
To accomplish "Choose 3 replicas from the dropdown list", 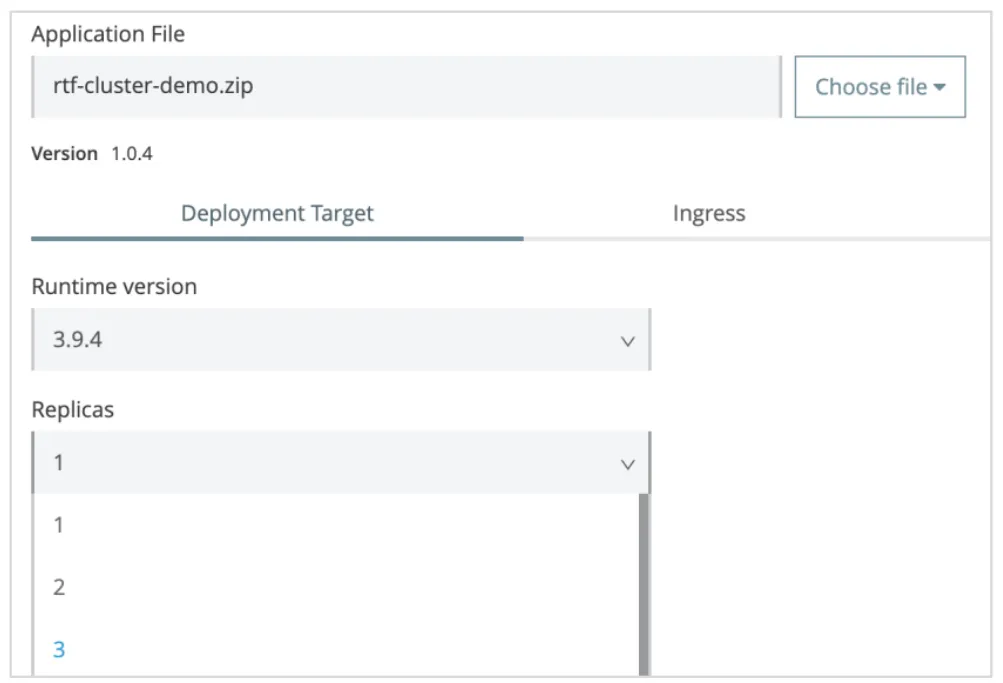I will pos(58,649).
